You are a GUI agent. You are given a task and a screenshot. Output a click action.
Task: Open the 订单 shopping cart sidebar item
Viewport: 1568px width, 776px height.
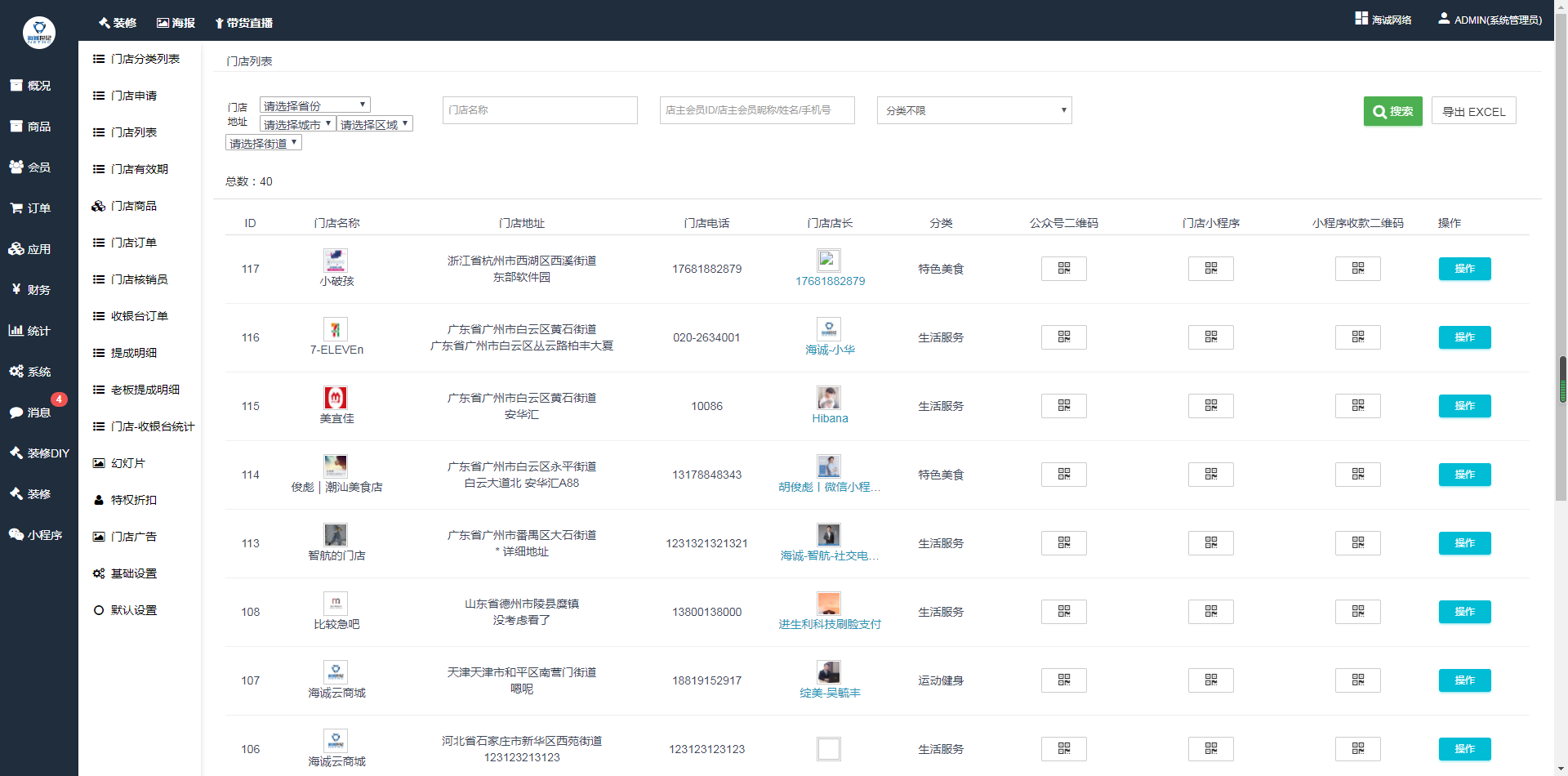coord(16,208)
